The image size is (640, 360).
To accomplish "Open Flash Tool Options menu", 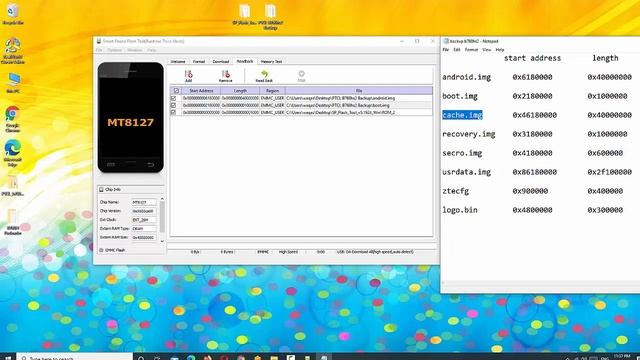I will coord(115,50).
